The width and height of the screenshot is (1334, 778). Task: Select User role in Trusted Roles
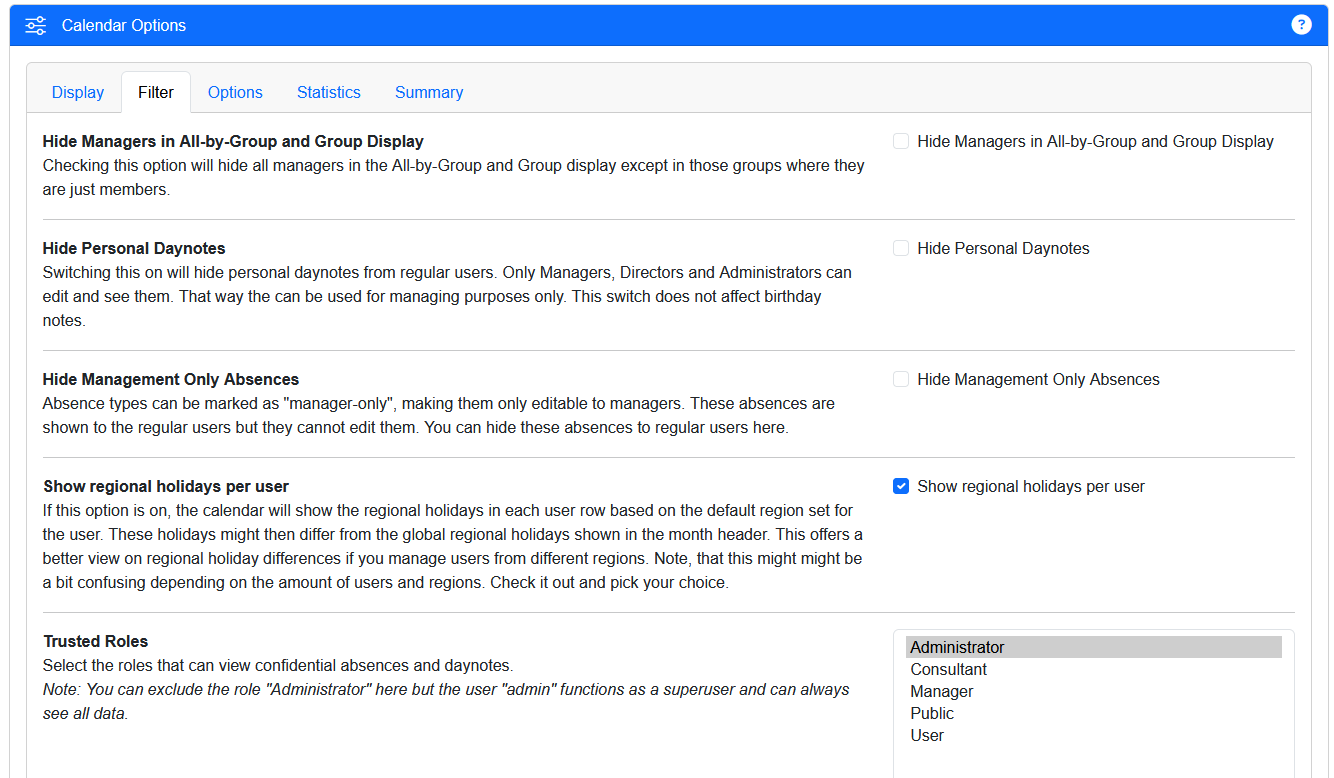tap(927, 735)
